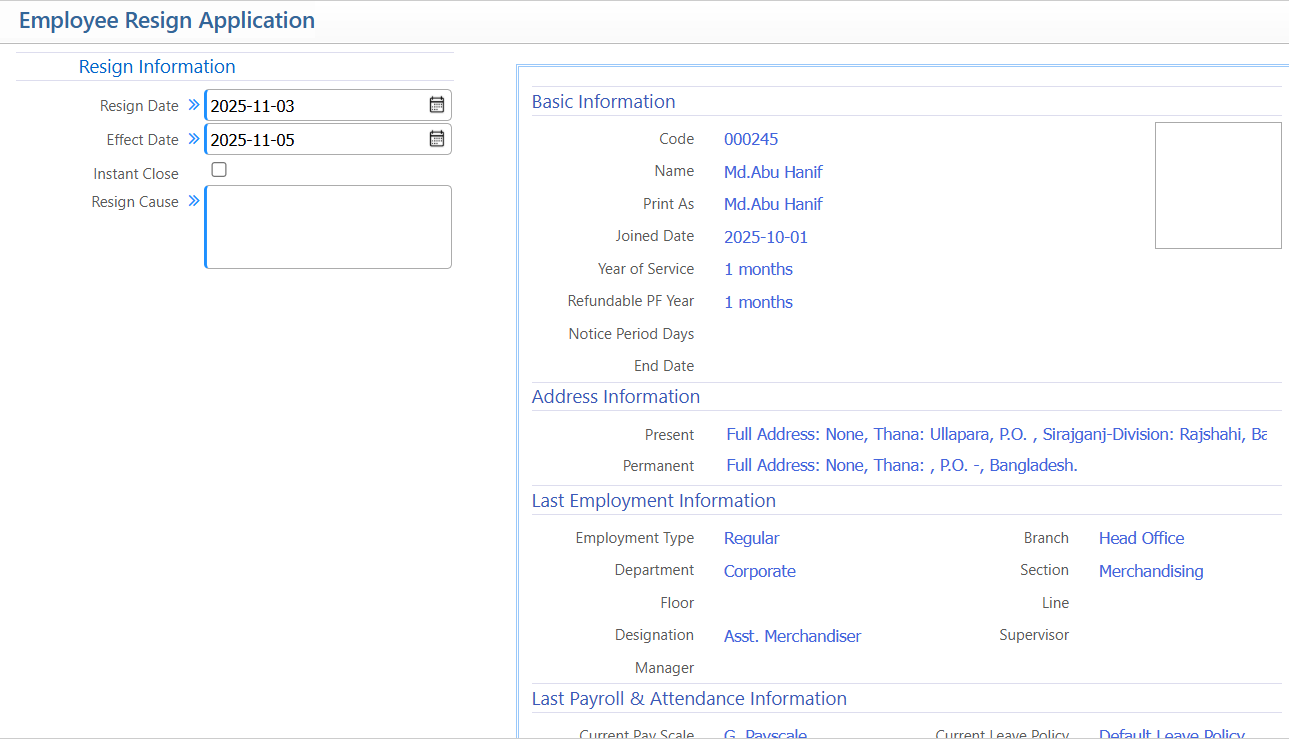The width and height of the screenshot is (1289, 739).
Task: Click the Present address text
Action: pyautogui.click(x=996, y=435)
